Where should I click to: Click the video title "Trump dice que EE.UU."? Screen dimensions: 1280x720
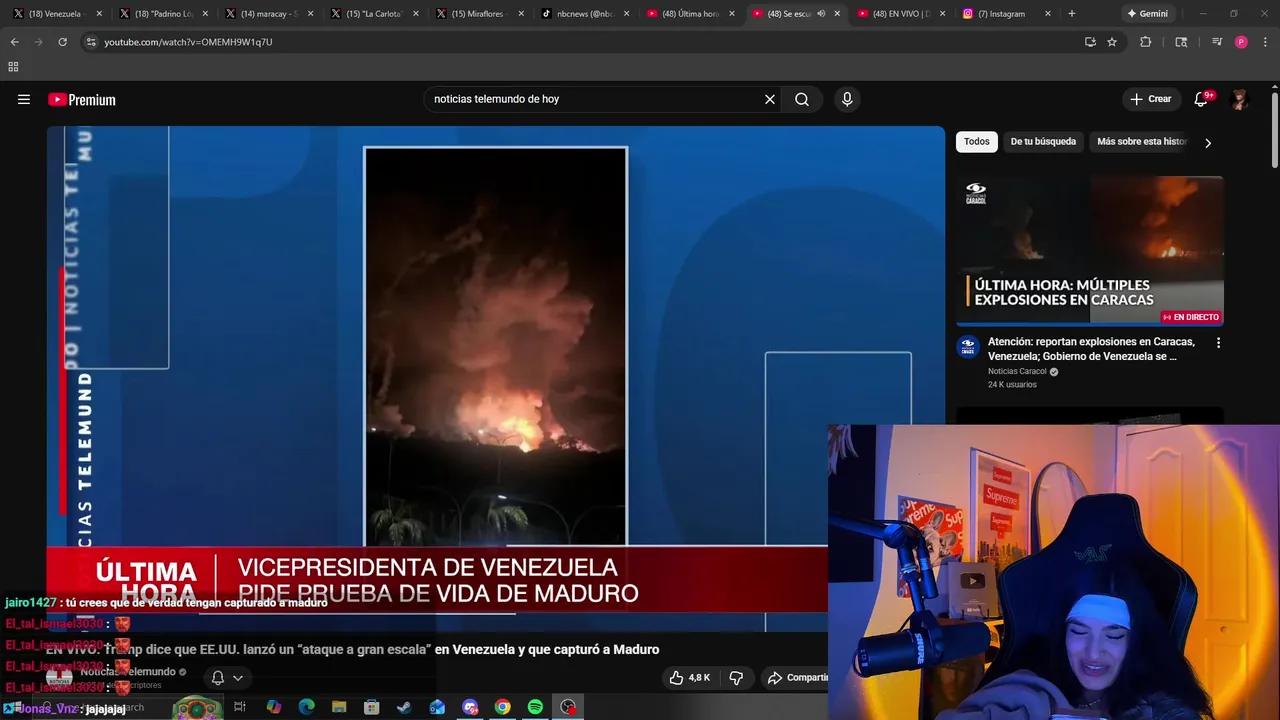pos(352,650)
